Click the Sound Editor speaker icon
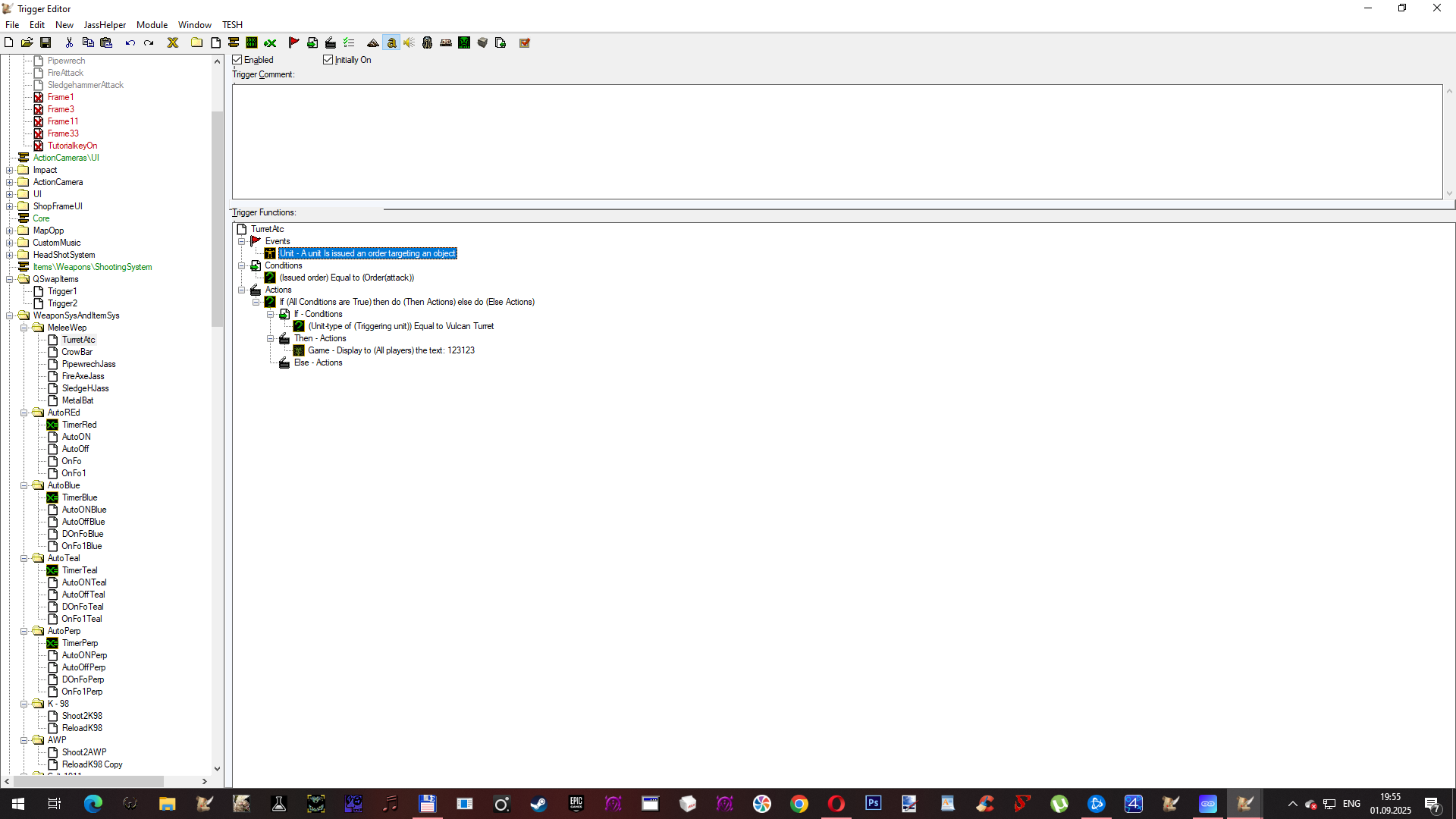1456x819 pixels. (409, 43)
